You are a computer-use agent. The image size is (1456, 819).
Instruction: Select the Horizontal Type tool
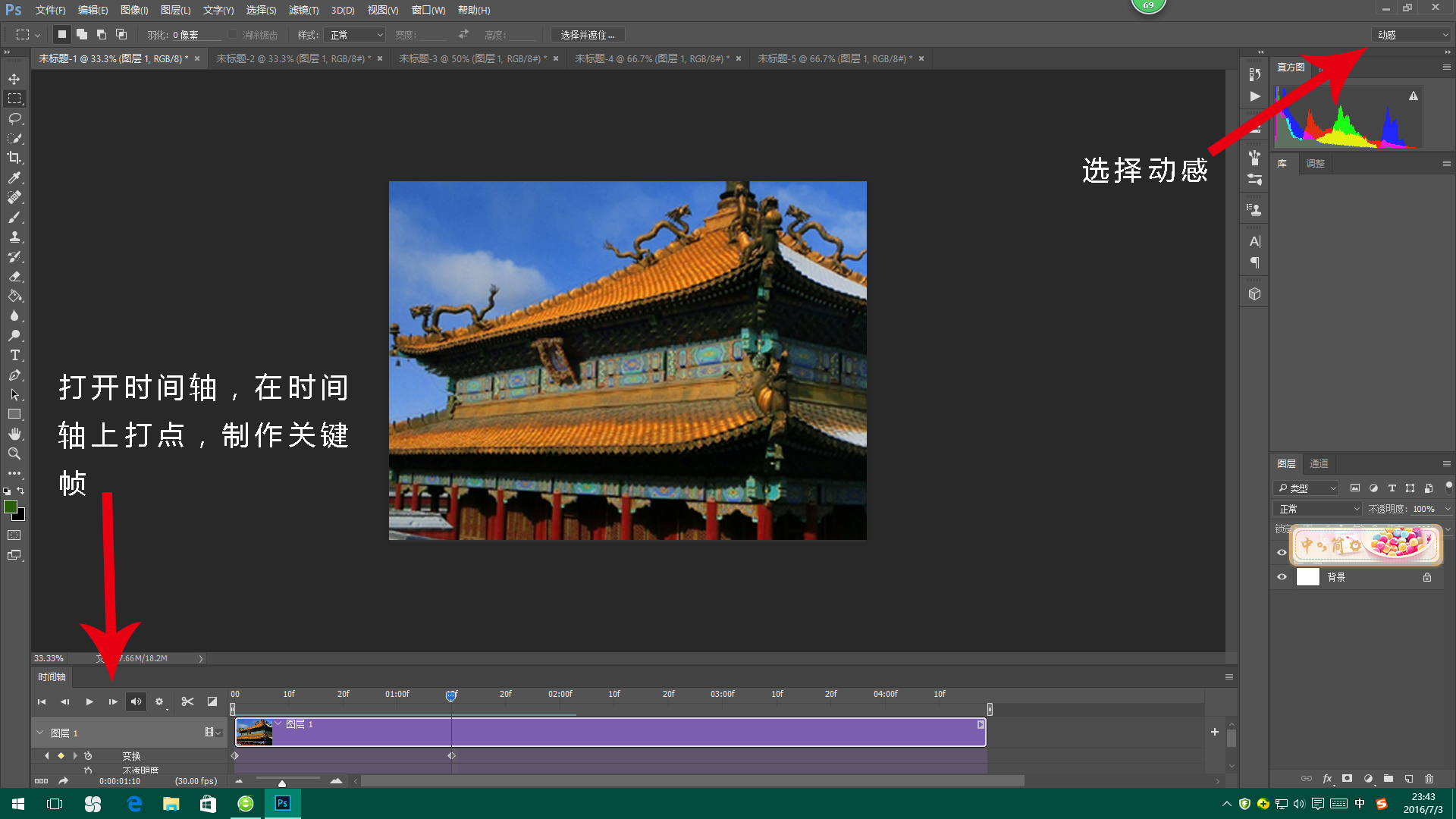(x=14, y=355)
